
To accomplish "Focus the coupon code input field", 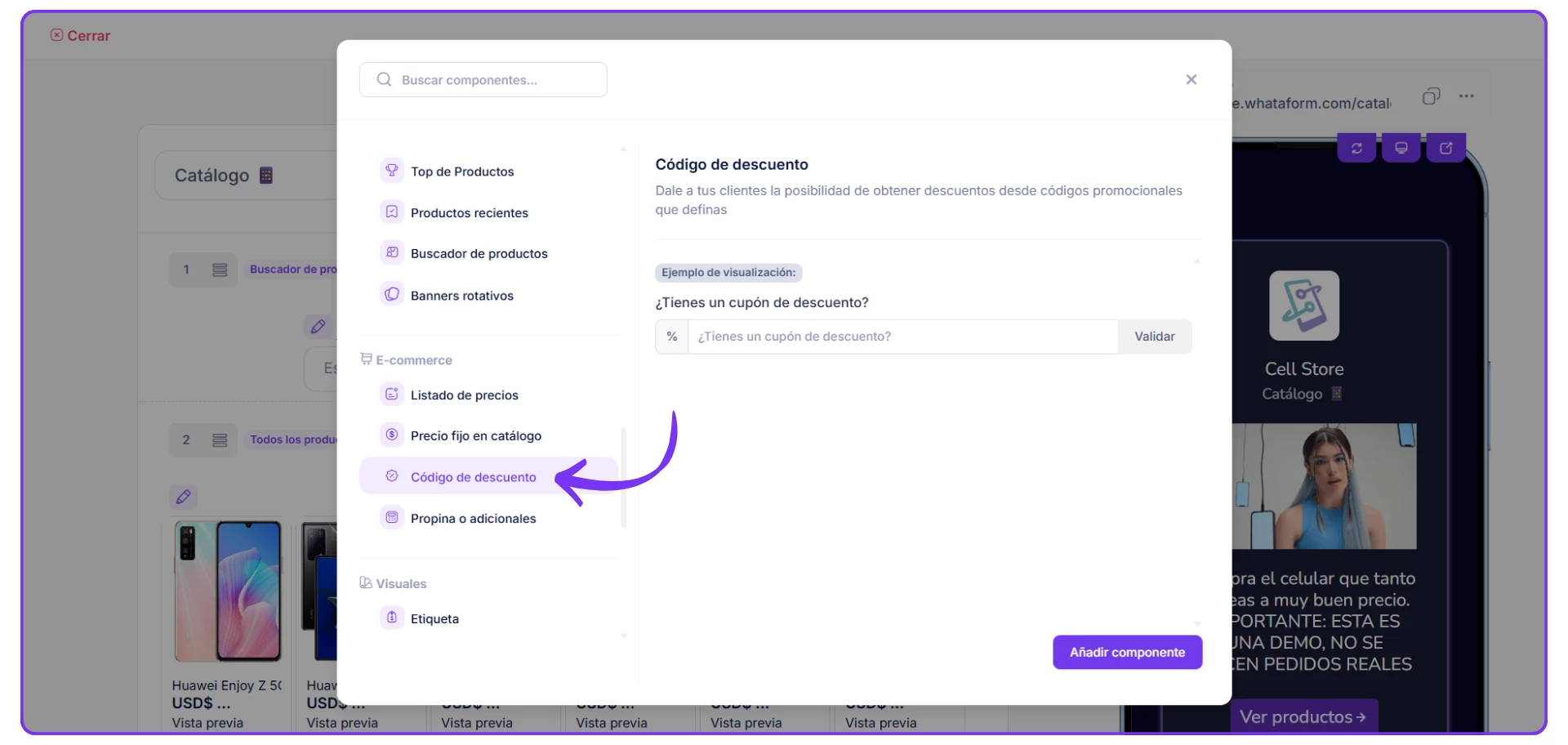I will [902, 337].
